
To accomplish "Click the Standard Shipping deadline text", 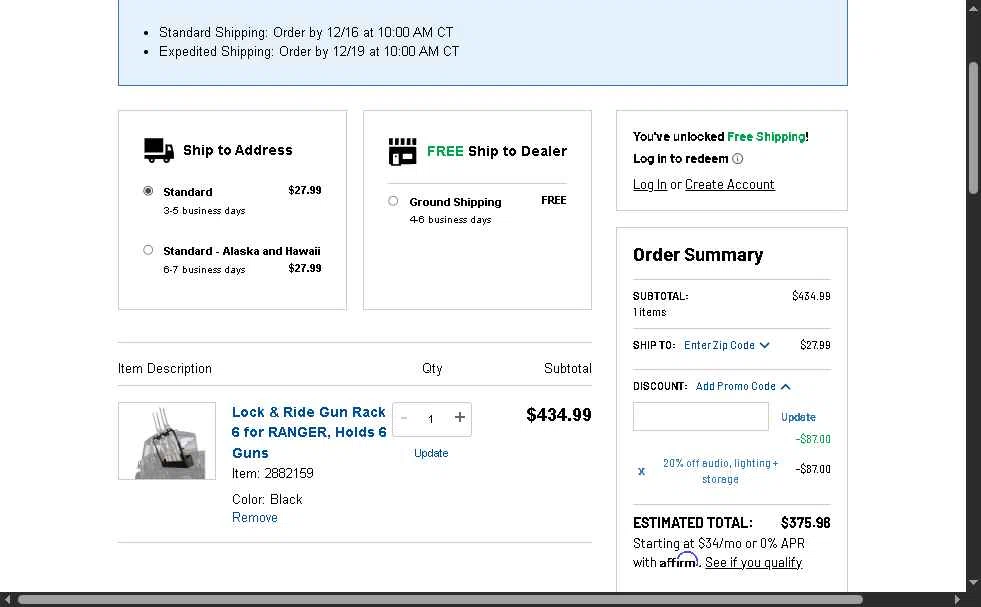I will click(306, 33).
